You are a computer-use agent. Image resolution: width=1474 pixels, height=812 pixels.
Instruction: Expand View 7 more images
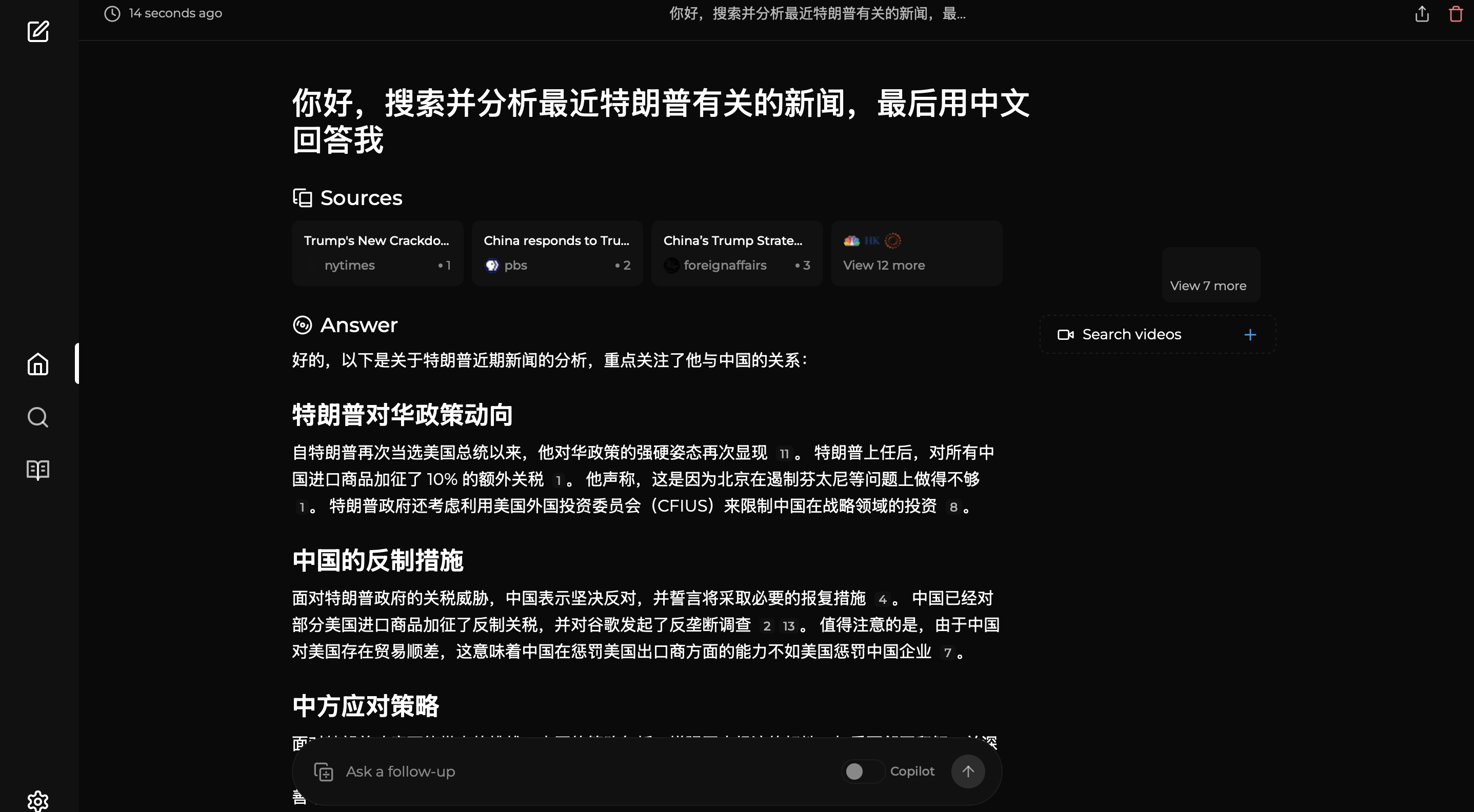coord(1208,286)
